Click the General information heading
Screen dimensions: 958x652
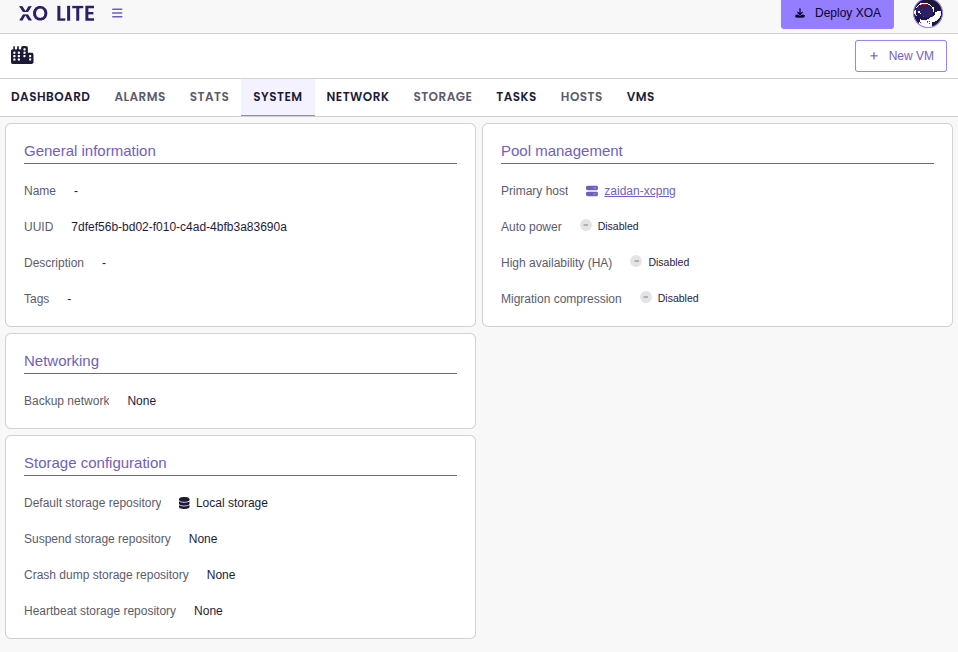coord(90,151)
